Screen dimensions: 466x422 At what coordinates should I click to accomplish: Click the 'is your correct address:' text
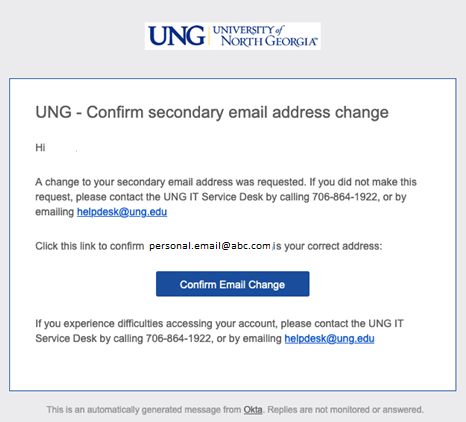pos(328,246)
